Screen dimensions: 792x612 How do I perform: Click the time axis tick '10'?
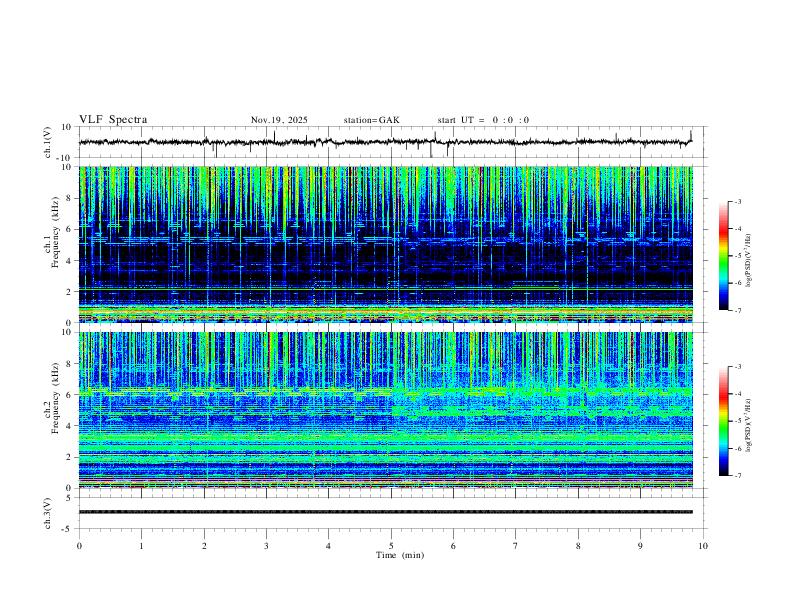click(703, 546)
